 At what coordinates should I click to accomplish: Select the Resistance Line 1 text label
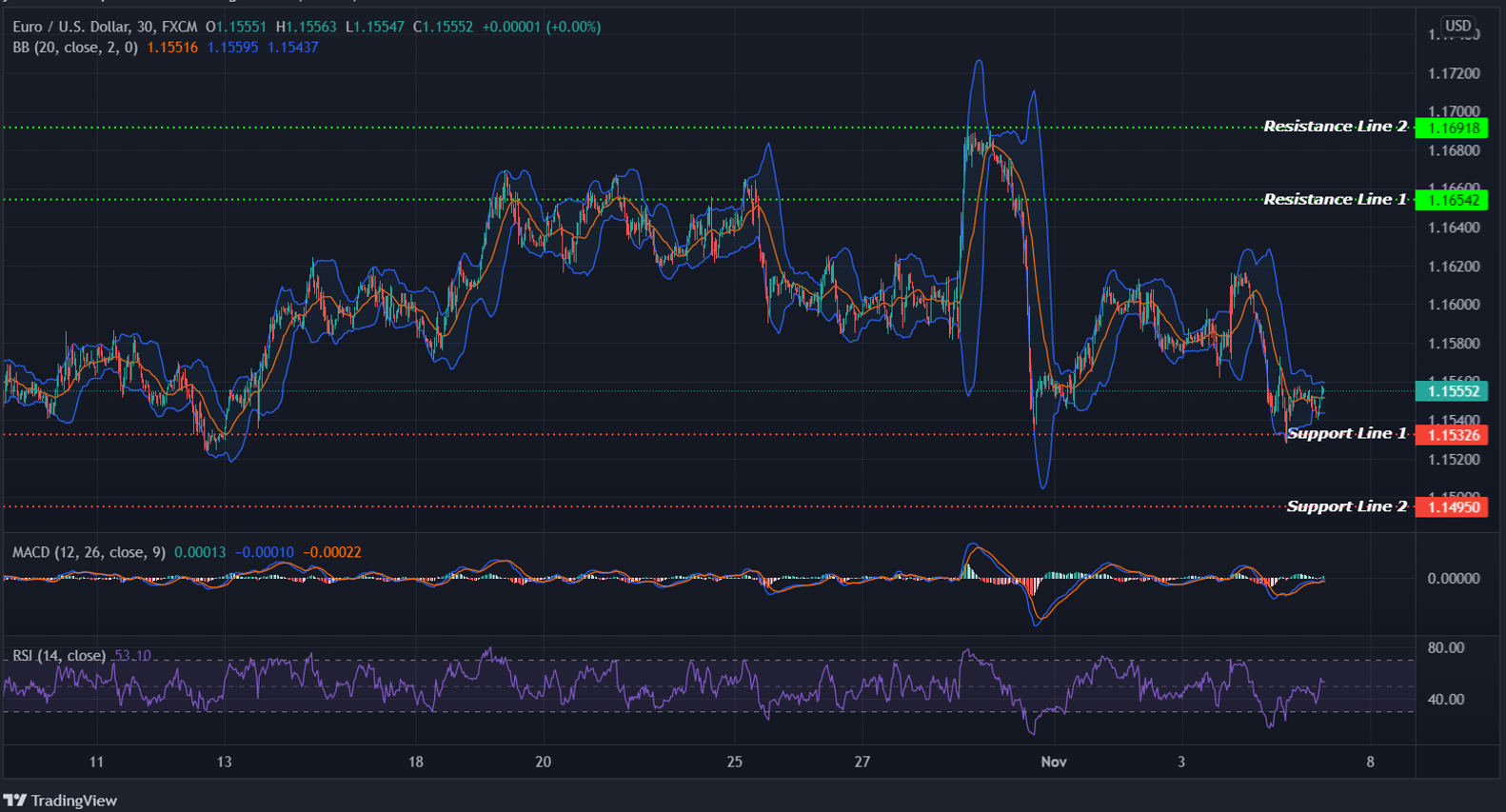pos(1335,199)
